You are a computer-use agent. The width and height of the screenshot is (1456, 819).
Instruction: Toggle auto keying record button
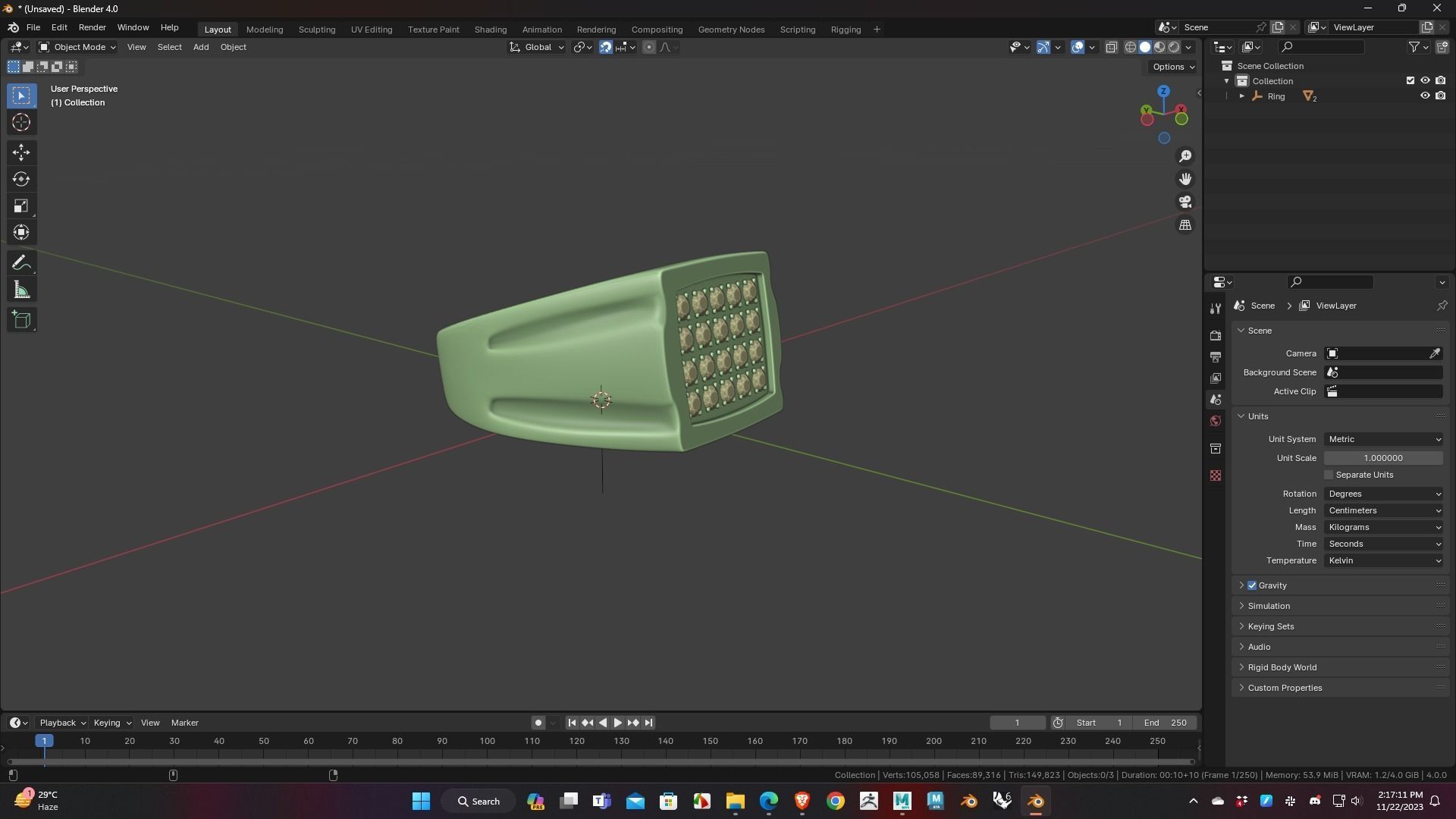click(538, 723)
